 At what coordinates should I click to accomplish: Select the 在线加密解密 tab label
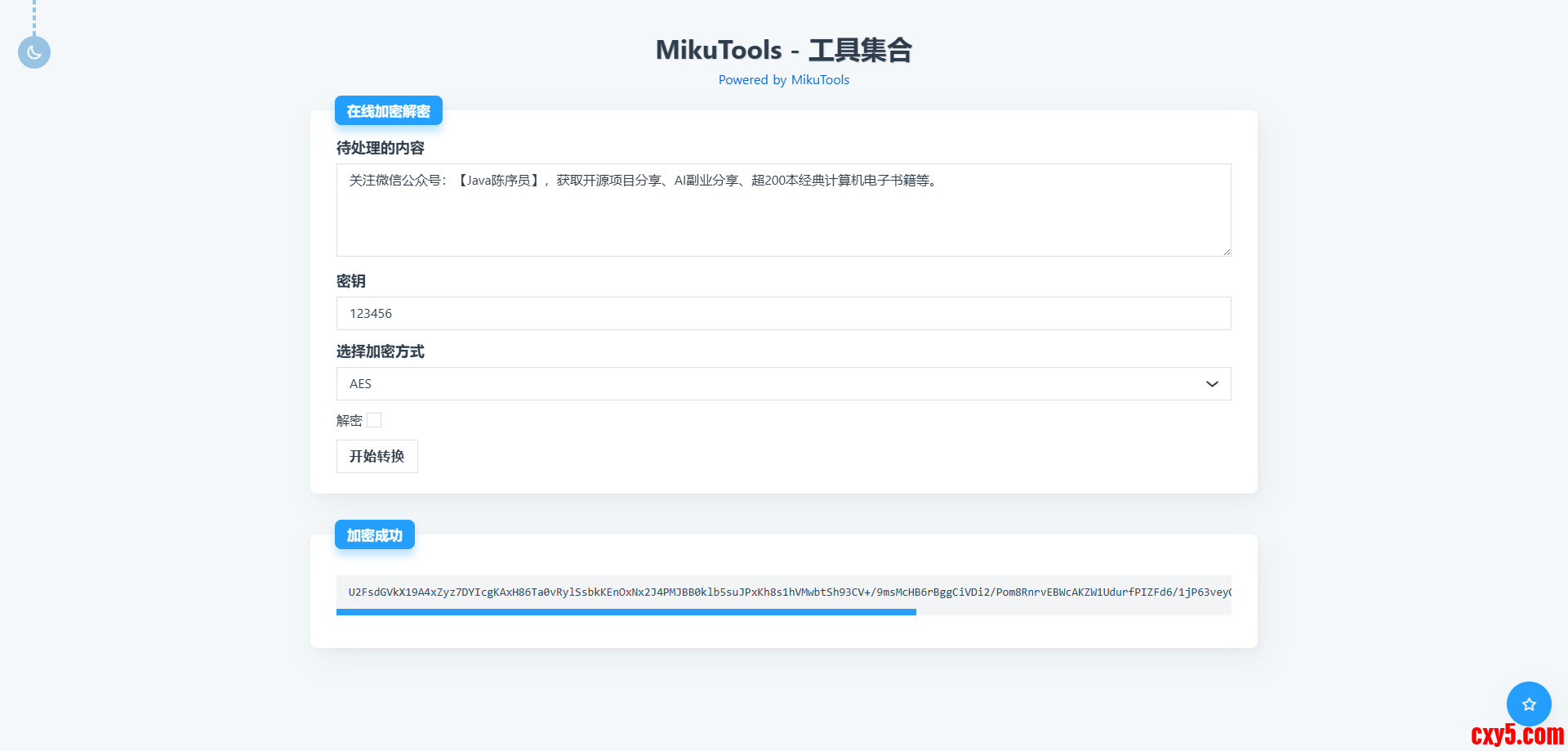click(x=388, y=111)
